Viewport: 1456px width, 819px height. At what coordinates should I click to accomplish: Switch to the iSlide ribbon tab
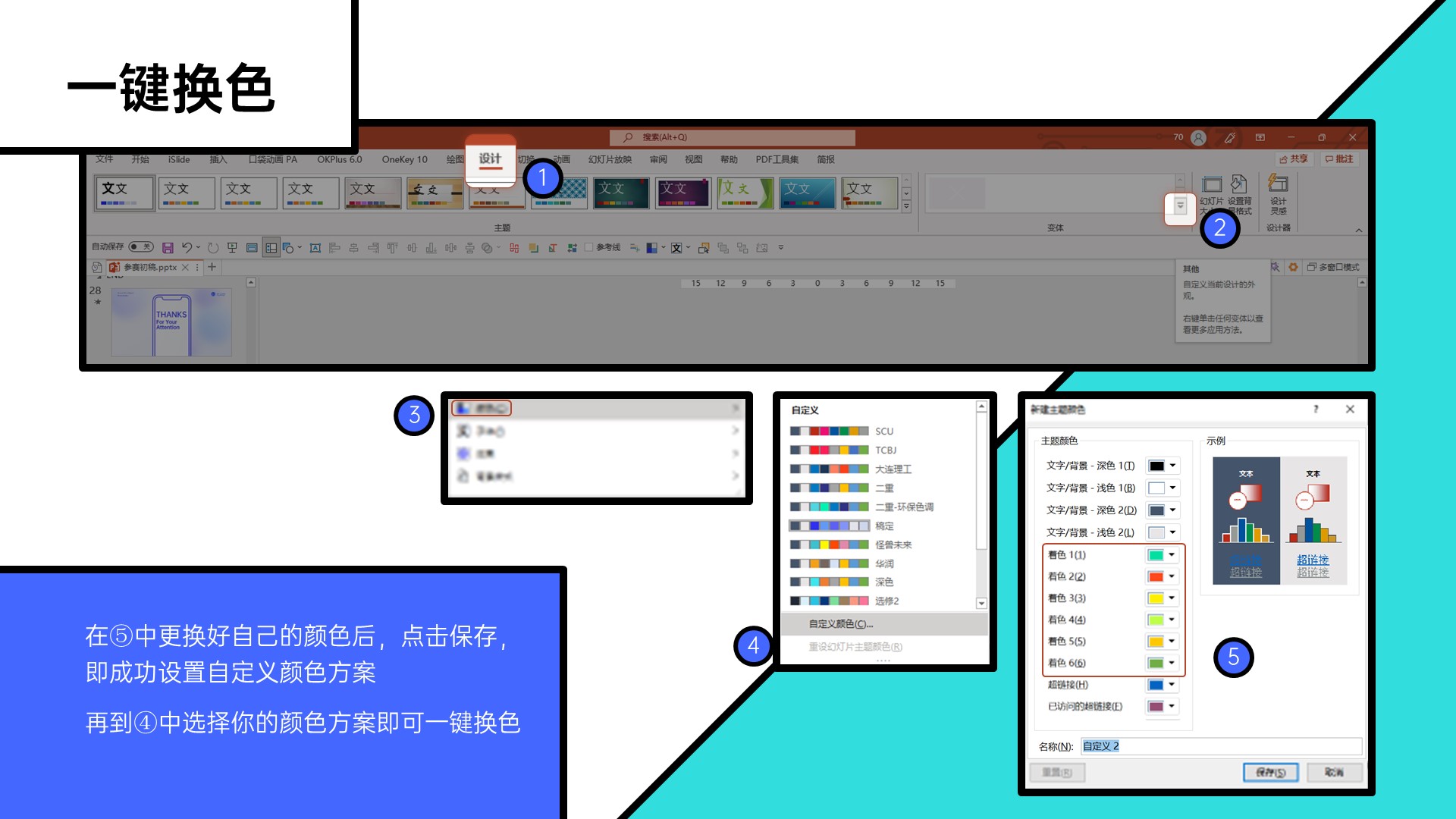tap(179, 159)
